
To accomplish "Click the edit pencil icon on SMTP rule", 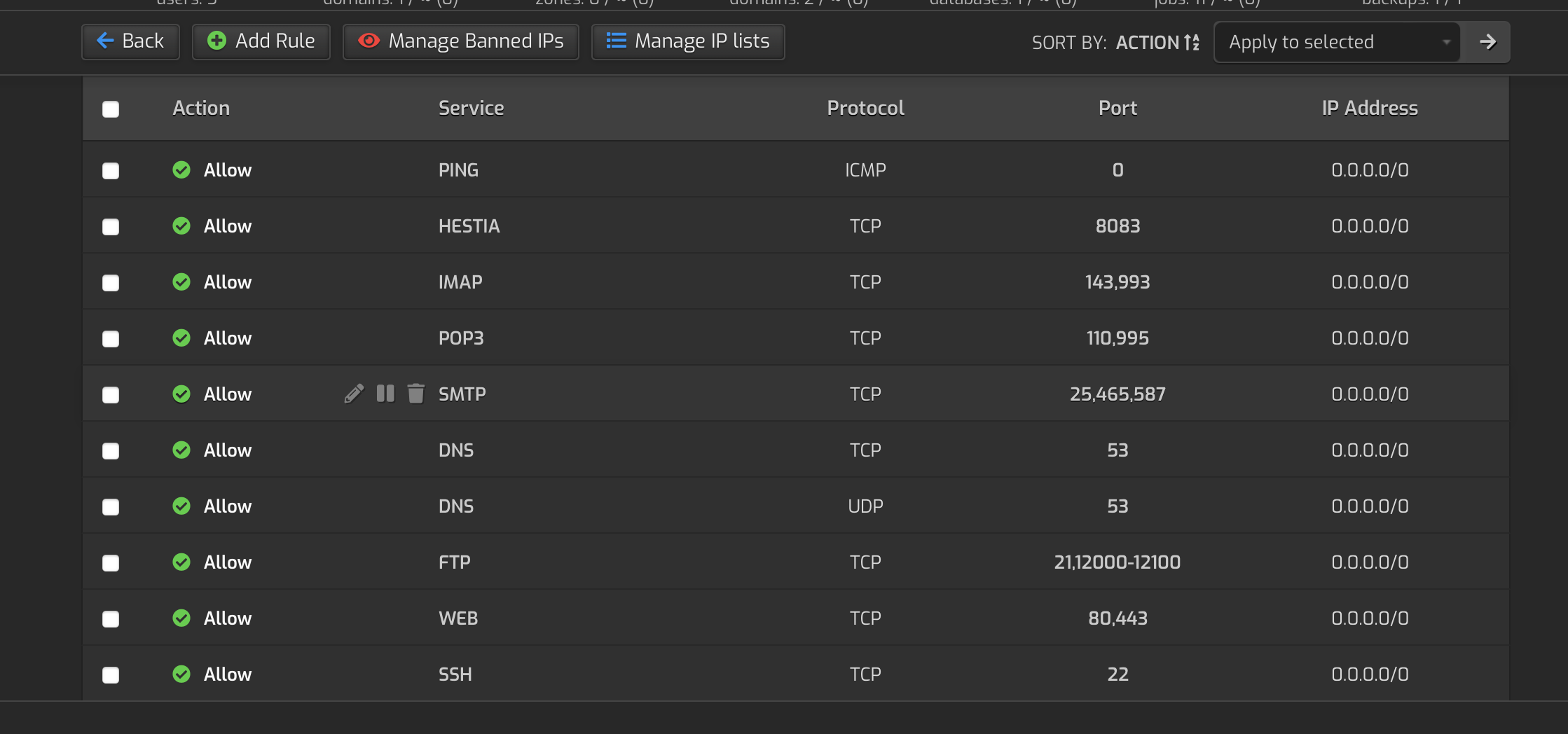I will click(354, 394).
